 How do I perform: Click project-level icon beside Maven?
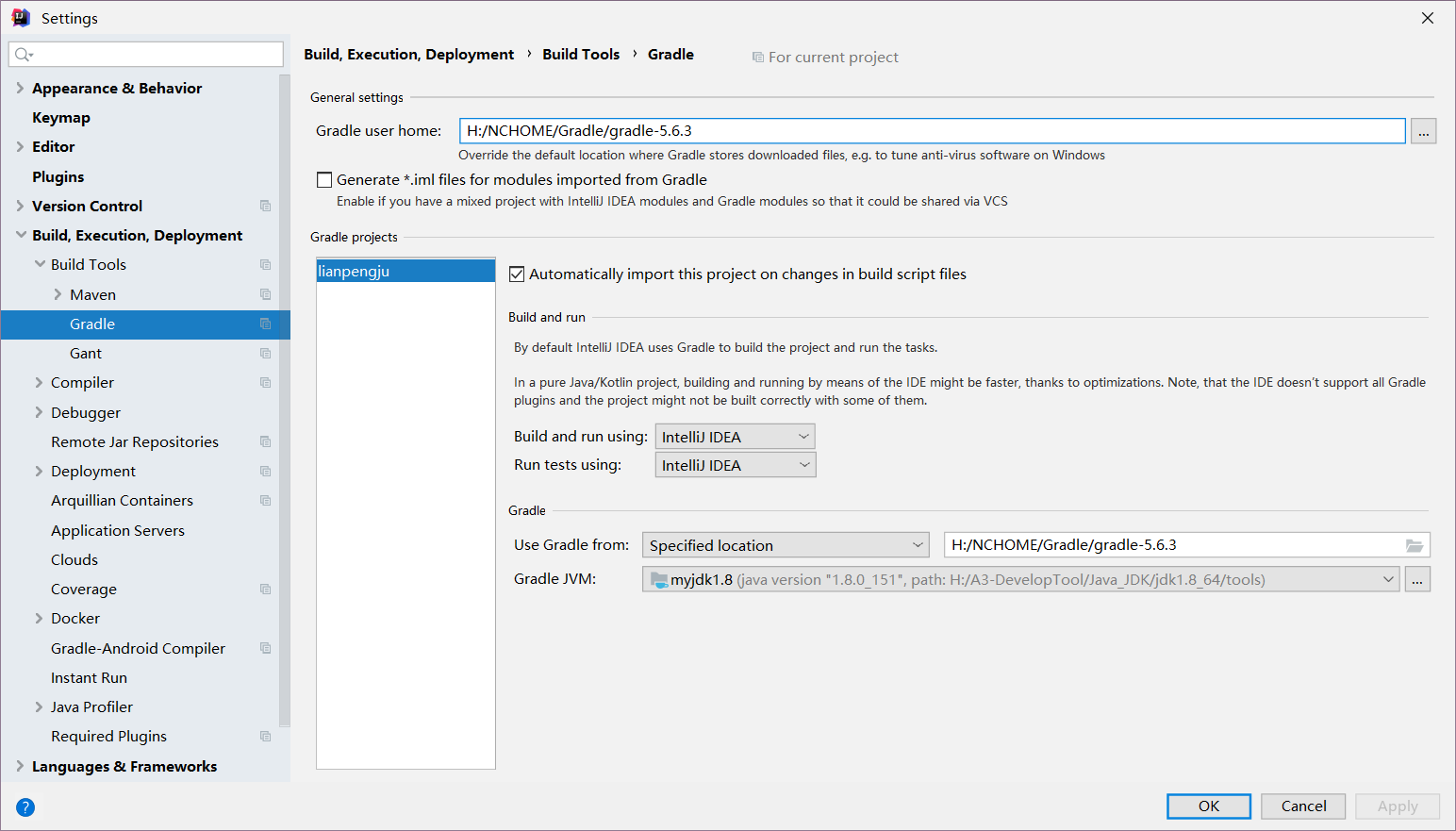click(266, 294)
